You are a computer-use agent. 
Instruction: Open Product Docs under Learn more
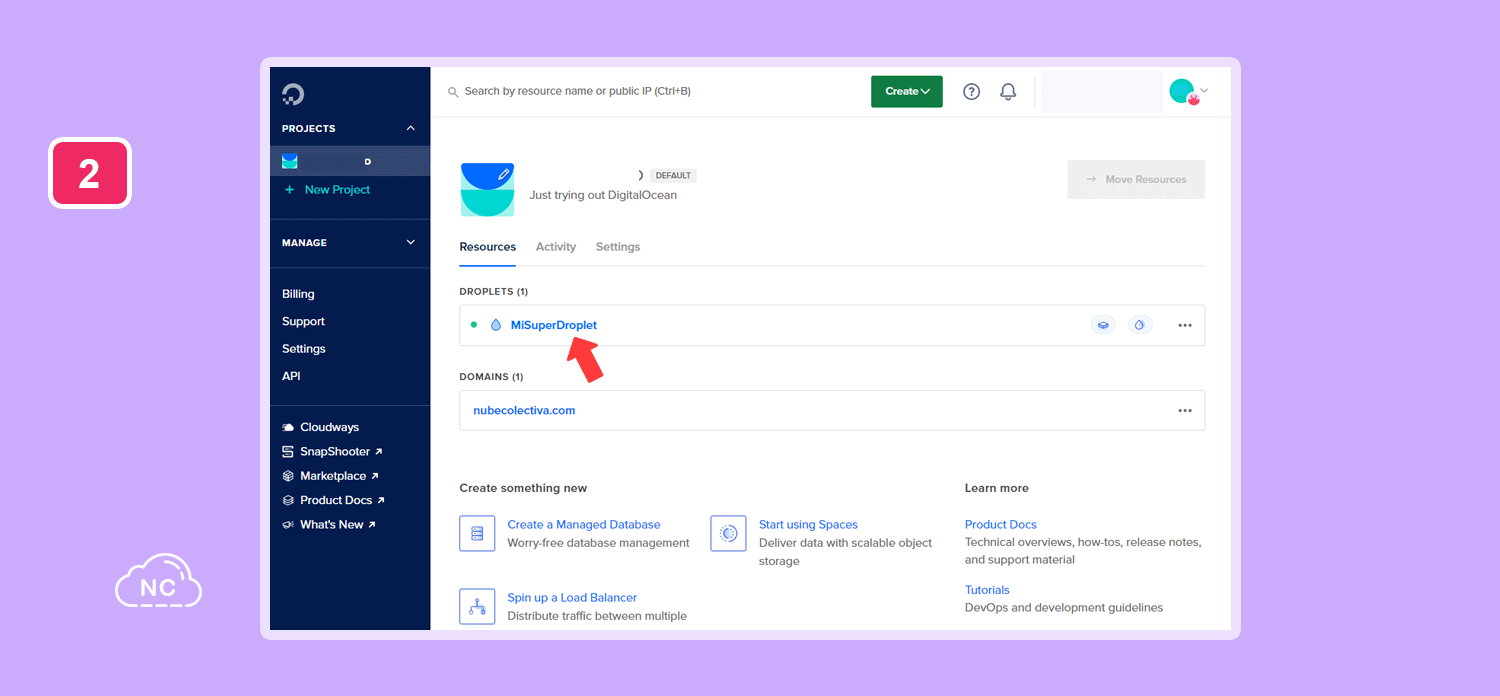(1001, 524)
